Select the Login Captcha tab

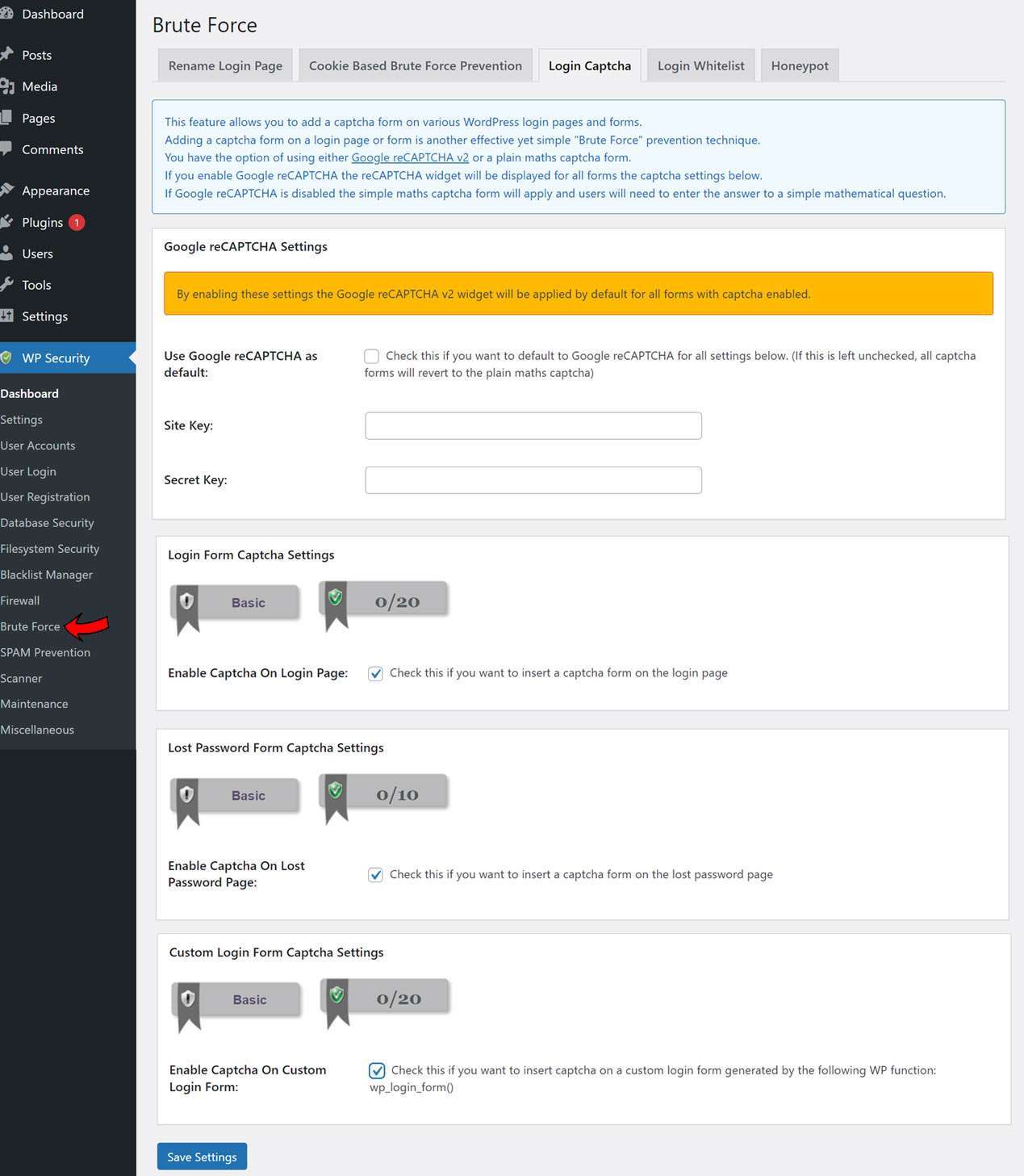coord(590,65)
